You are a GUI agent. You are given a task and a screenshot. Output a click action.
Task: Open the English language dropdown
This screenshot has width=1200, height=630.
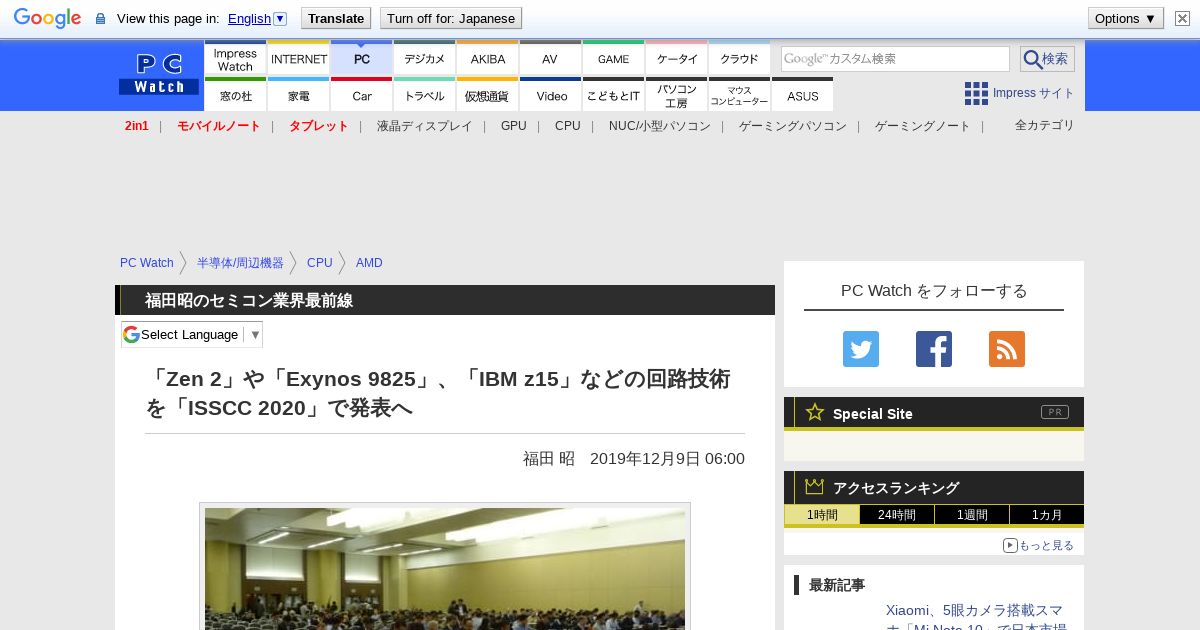point(257,18)
